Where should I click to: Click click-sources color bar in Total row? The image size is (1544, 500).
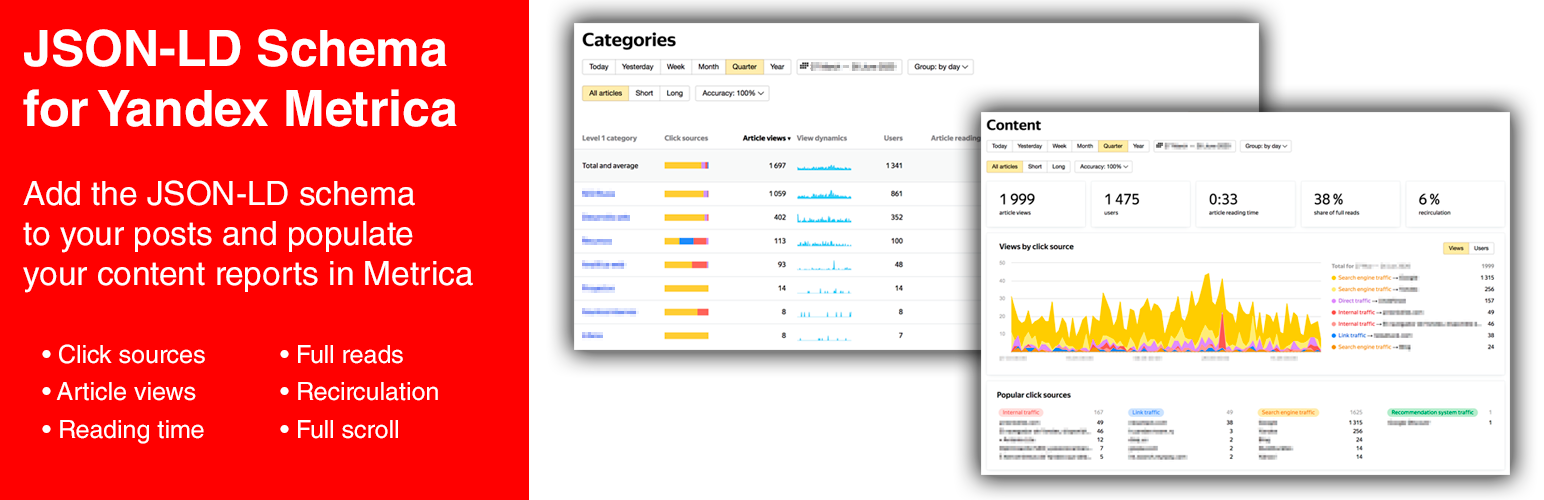point(686,165)
